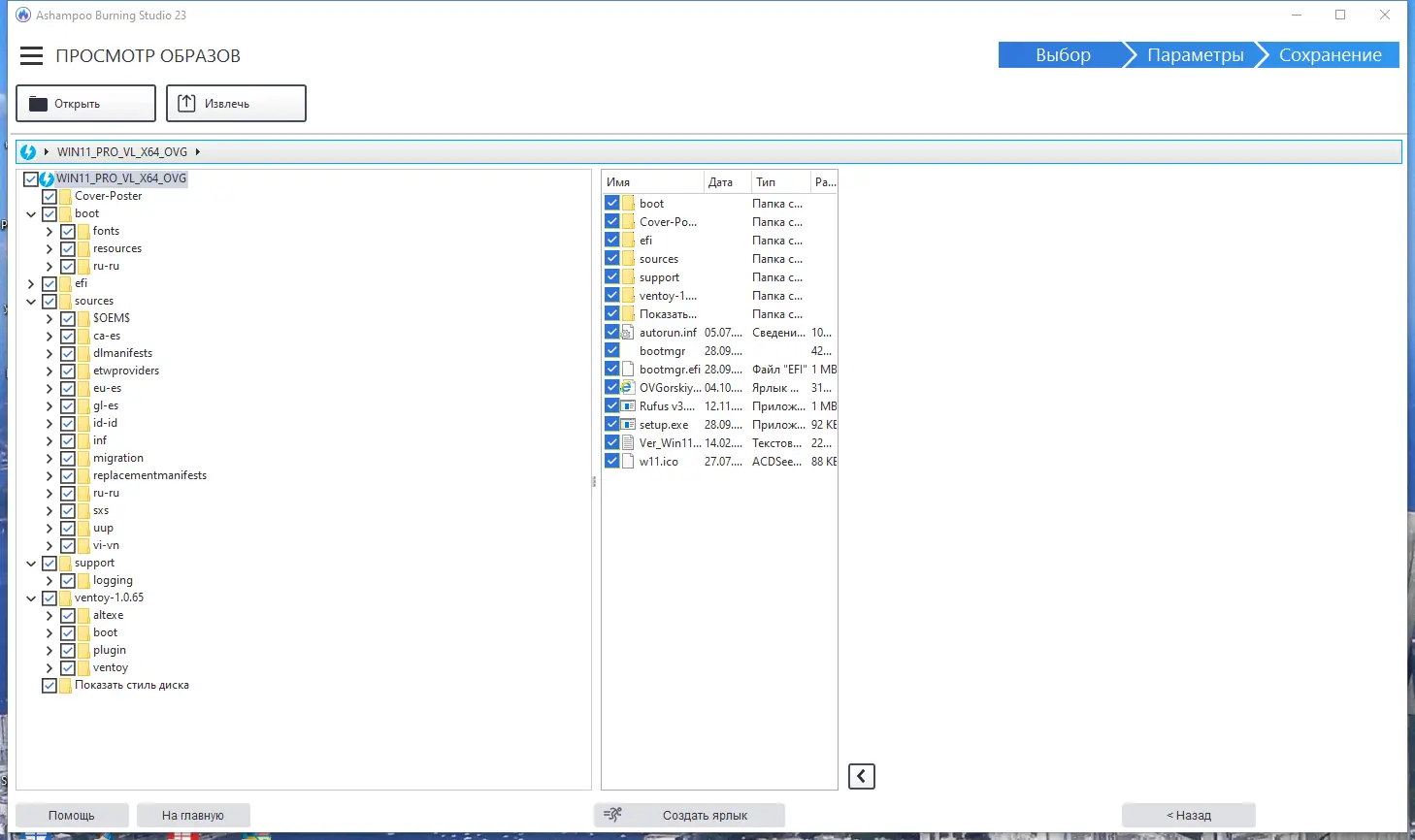Click the sources folder icon in the file list

628,259
